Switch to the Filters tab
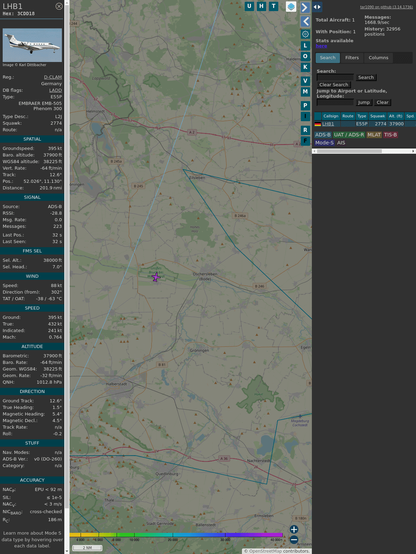This screenshot has width=416, height=554. tap(352, 58)
